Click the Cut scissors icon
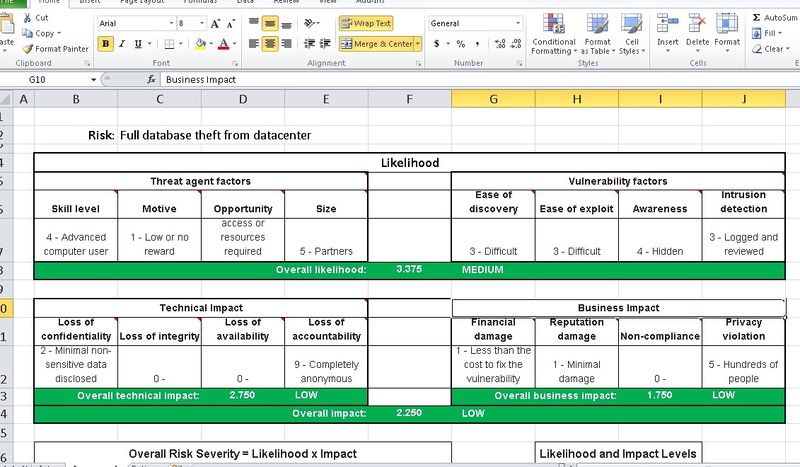This screenshot has height=467, width=800. point(28,18)
